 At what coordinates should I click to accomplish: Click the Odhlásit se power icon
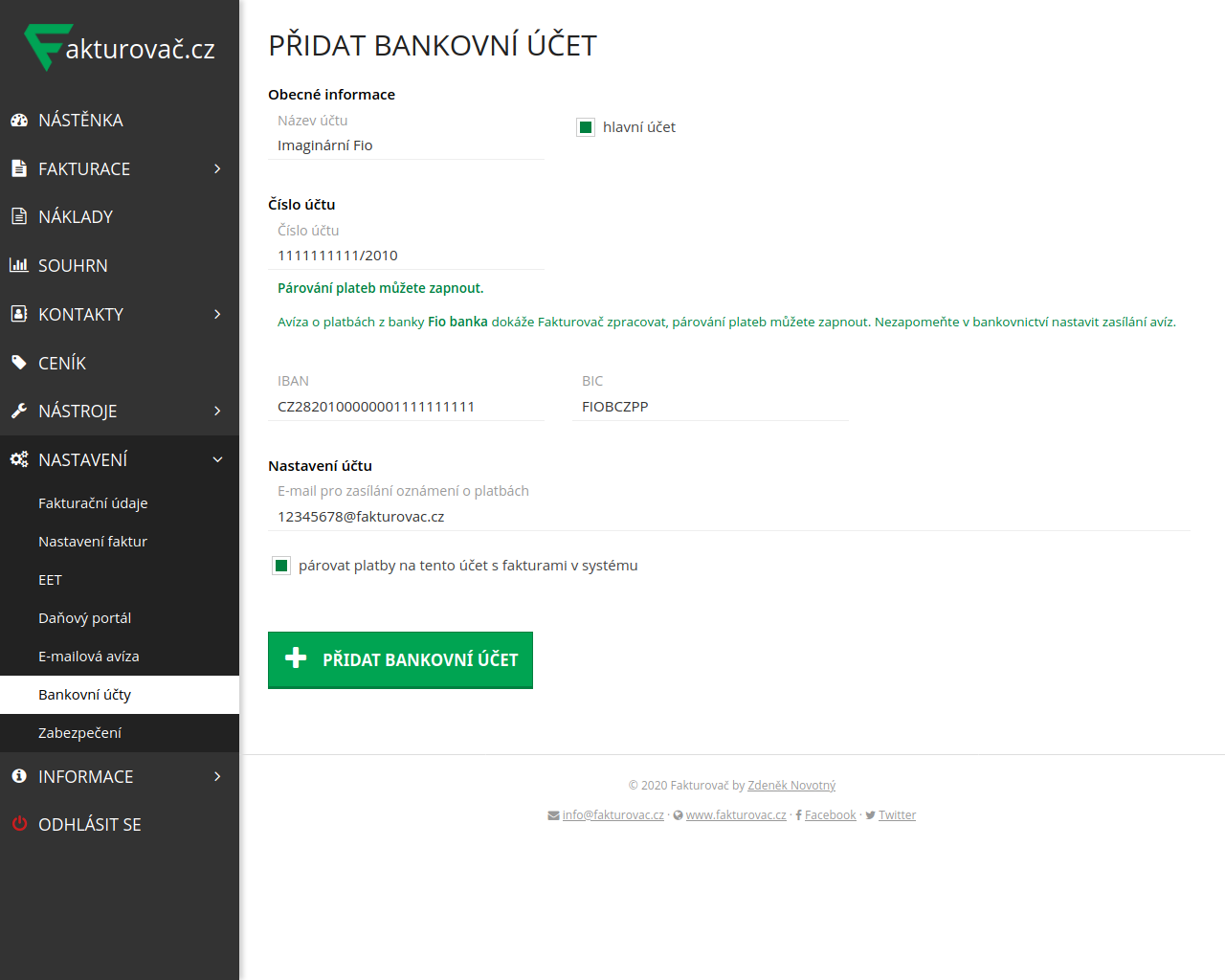click(x=19, y=824)
